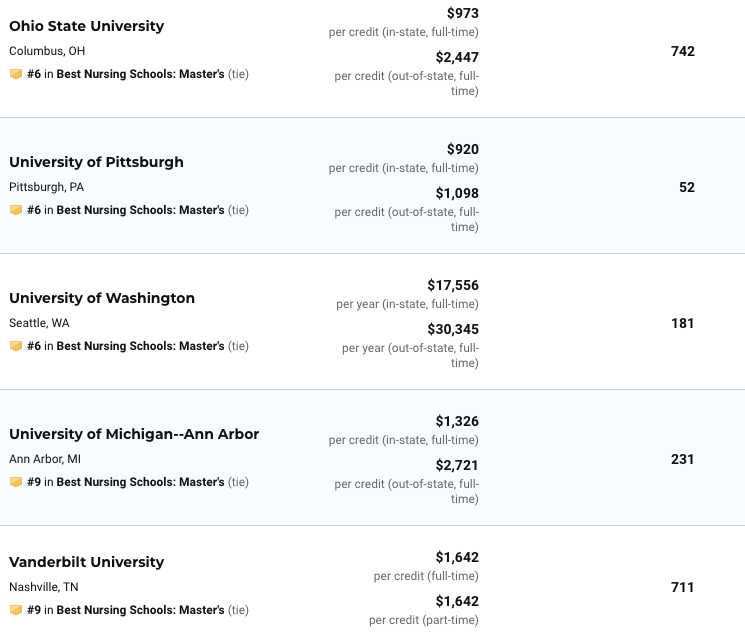View Washington's Best Nursing Schools: Master's ranking
Viewport: 745px width, 641px height.
[140, 346]
